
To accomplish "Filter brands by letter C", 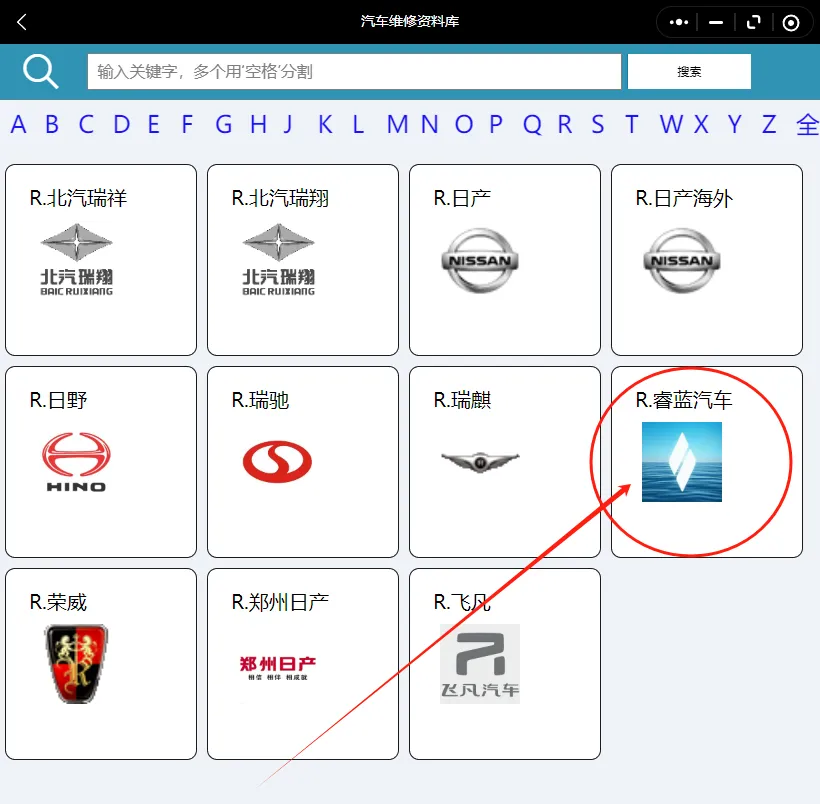I will (x=86, y=124).
